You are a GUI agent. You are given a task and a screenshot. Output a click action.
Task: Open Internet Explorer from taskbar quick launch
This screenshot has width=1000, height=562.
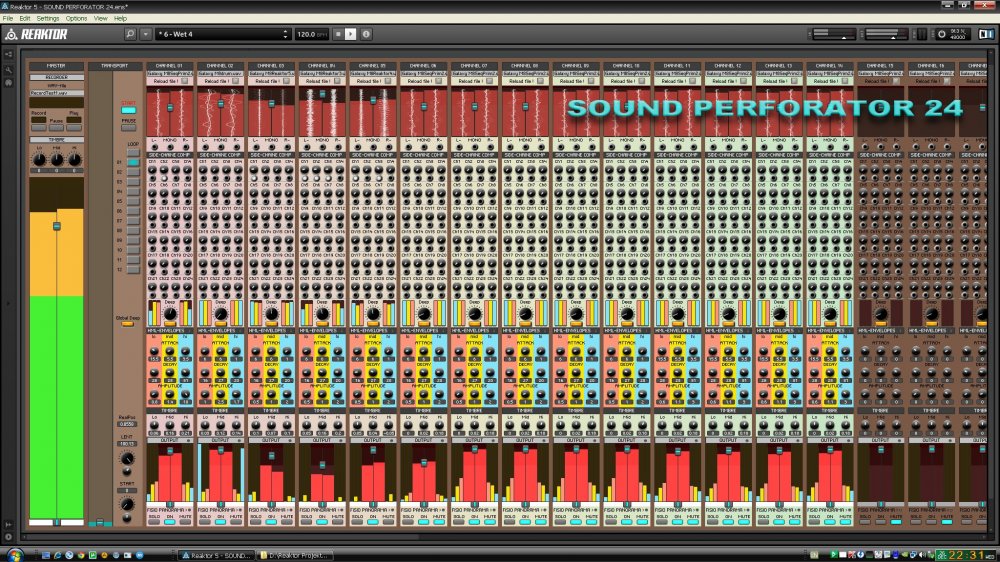(x=57, y=556)
